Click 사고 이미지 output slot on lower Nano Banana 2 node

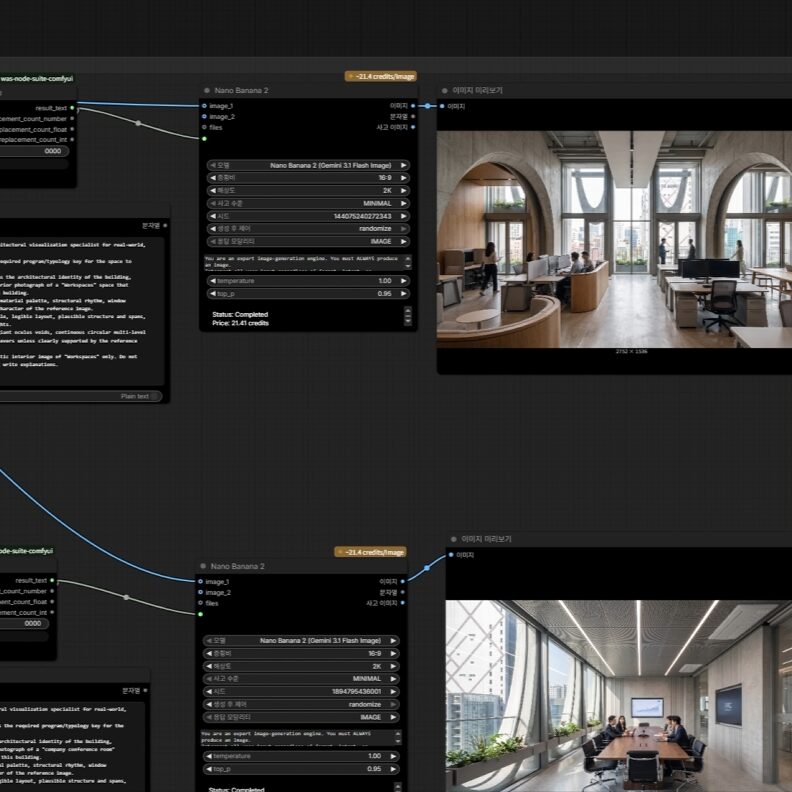pos(403,603)
